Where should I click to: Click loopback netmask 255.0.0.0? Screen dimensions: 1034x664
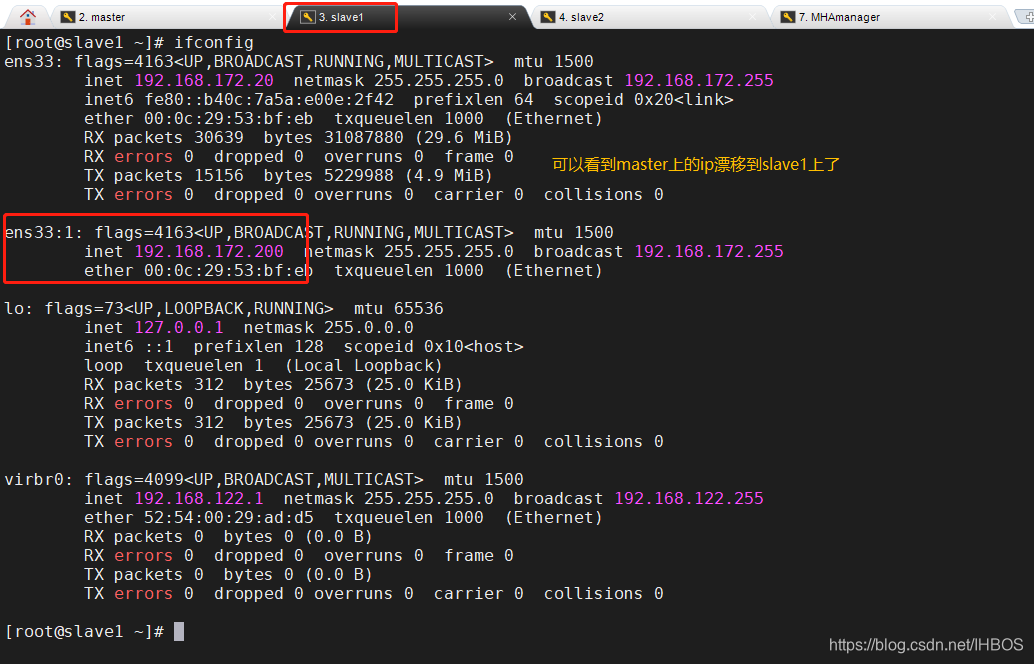(369, 328)
